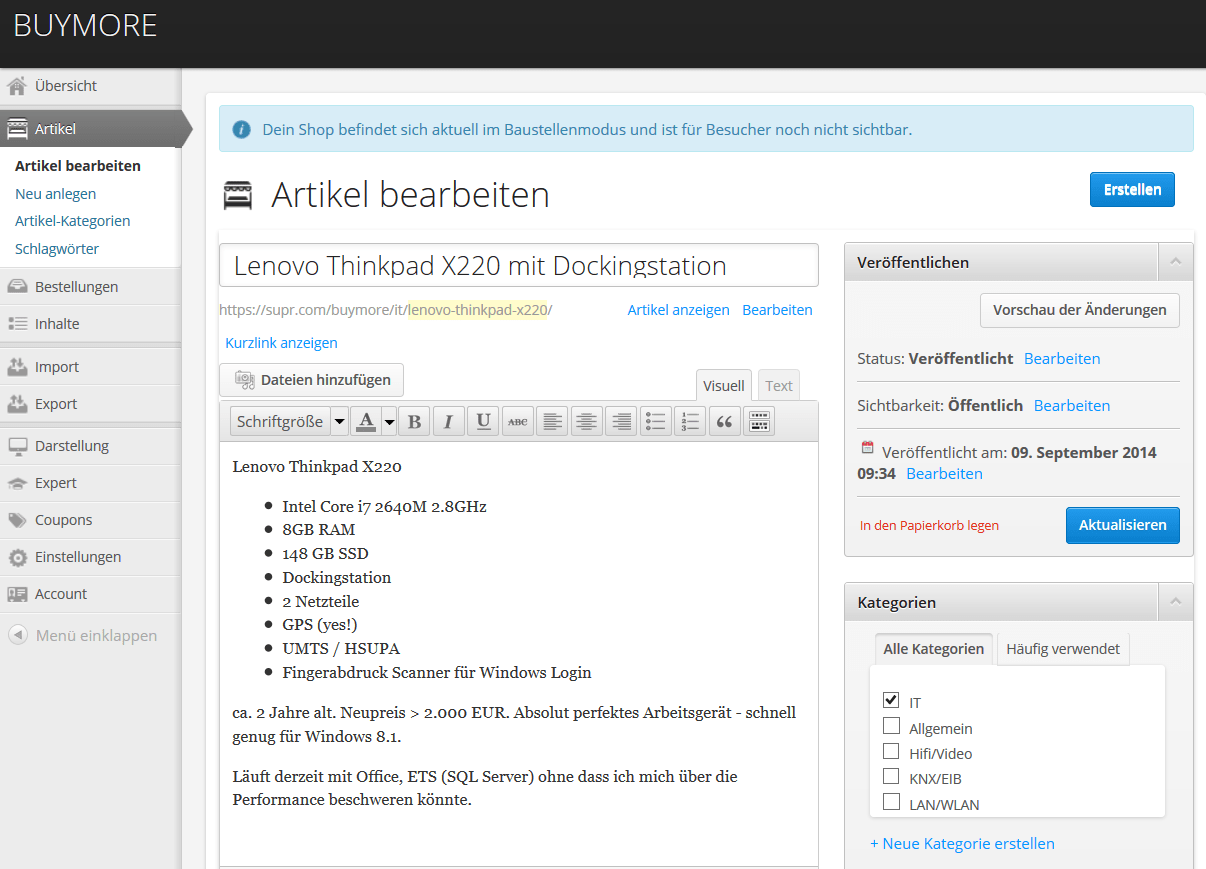Viewport: 1206px width, 869px height.
Task: Toggle underline formatting
Action: point(483,422)
